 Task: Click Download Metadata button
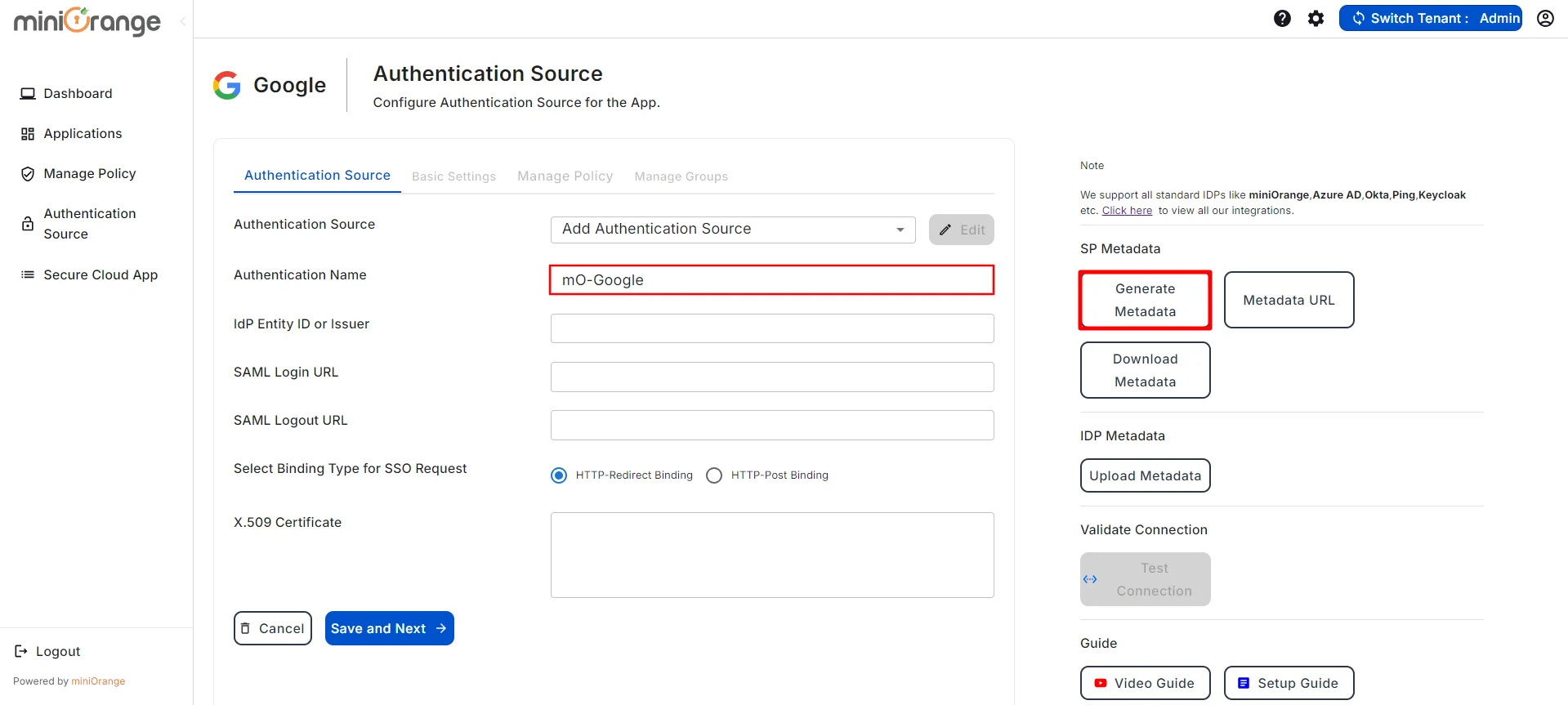[x=1145, y=370]
